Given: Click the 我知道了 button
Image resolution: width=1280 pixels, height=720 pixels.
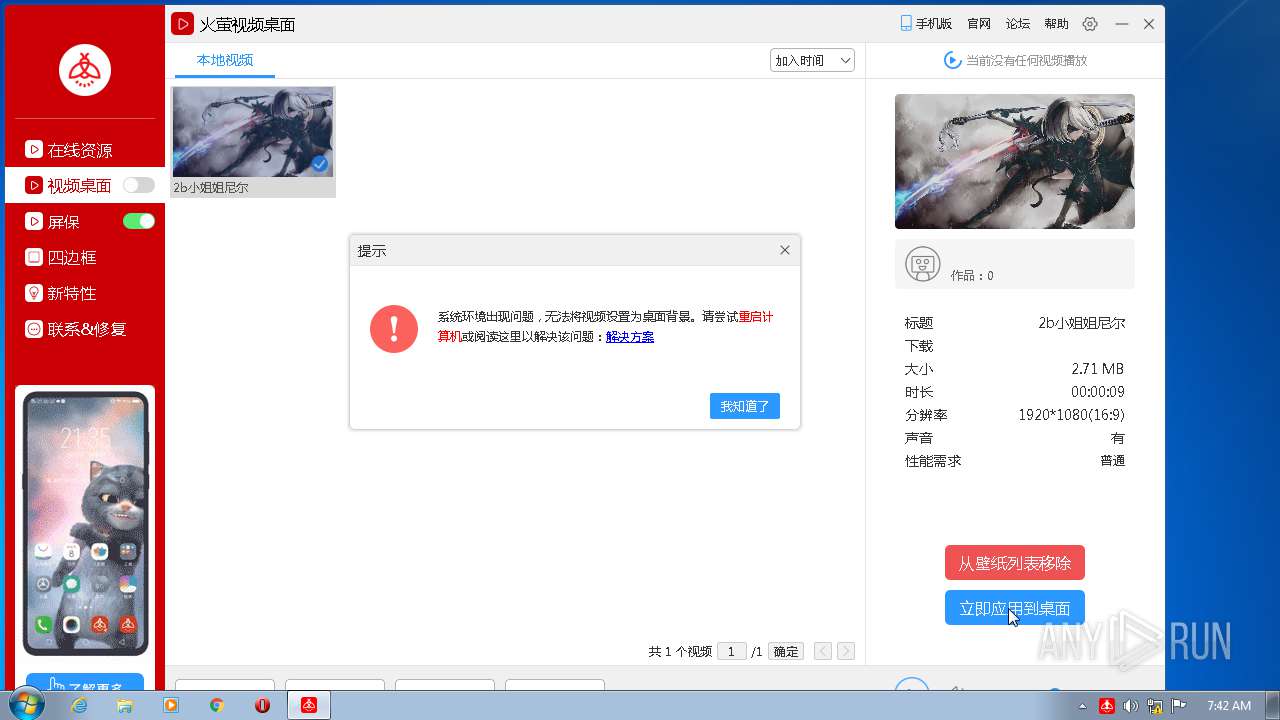Looking at the screenshot, I should click(745, 406).
